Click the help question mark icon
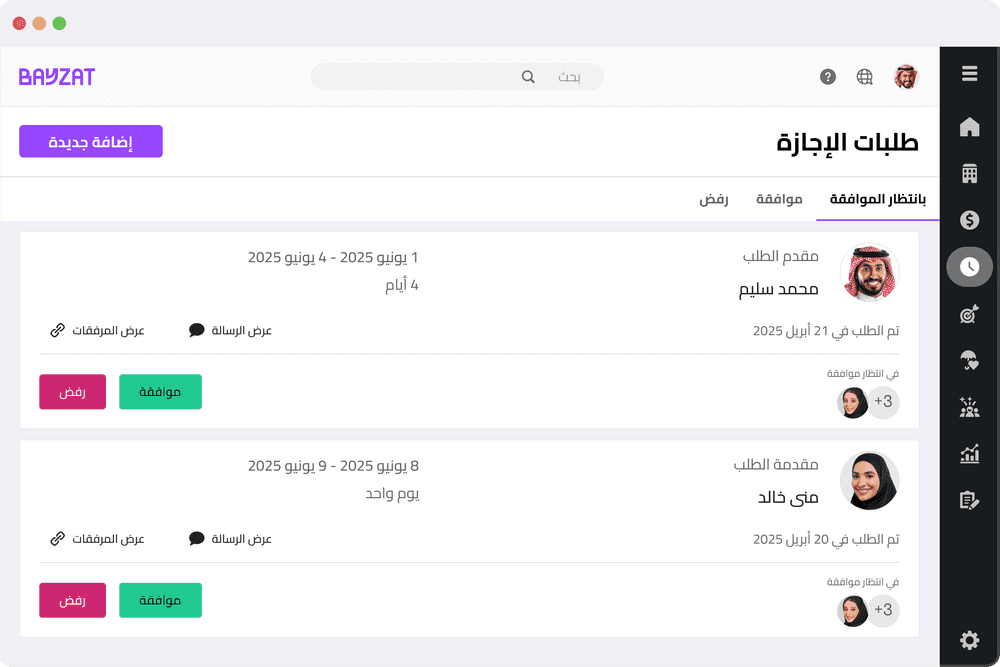 coord(827,76)
